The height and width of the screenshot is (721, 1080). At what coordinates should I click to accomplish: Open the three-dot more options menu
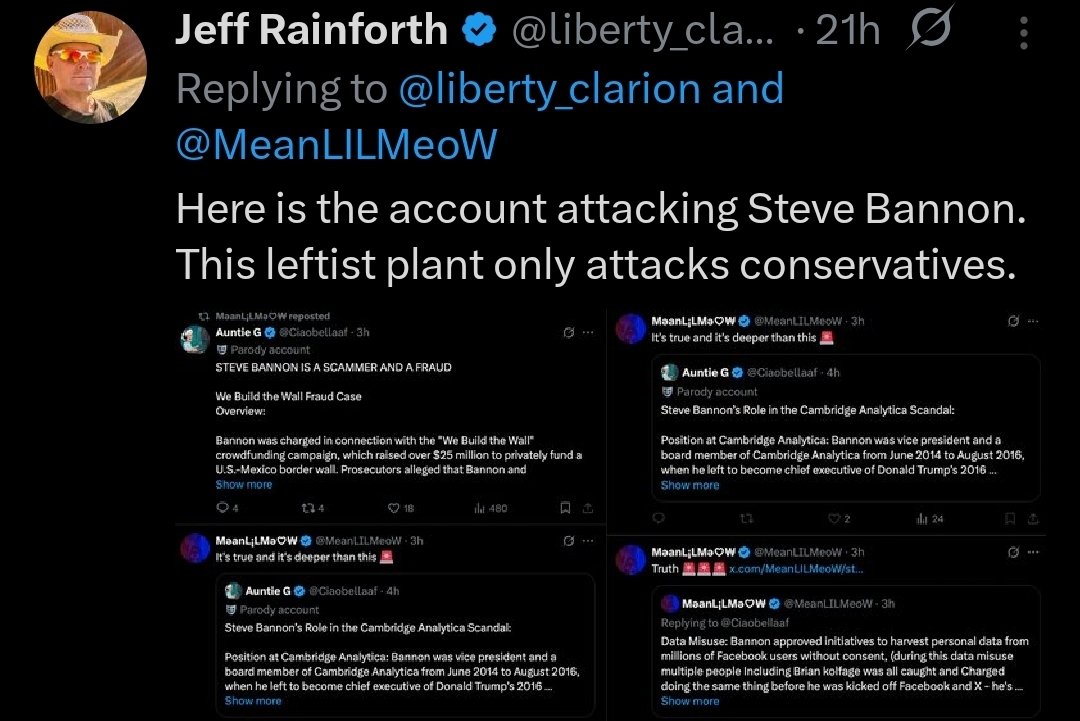(x=1024, y=32)
